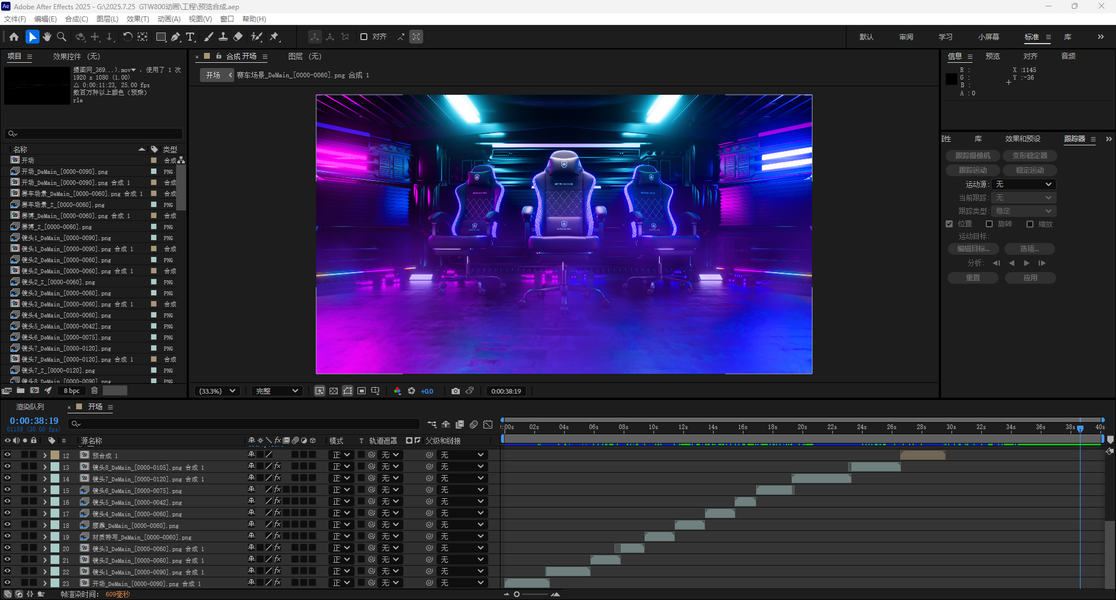
Task: Open the 运动源 dropdown in Tracker
Action: pyautogui.click(x=1024, y=184)
